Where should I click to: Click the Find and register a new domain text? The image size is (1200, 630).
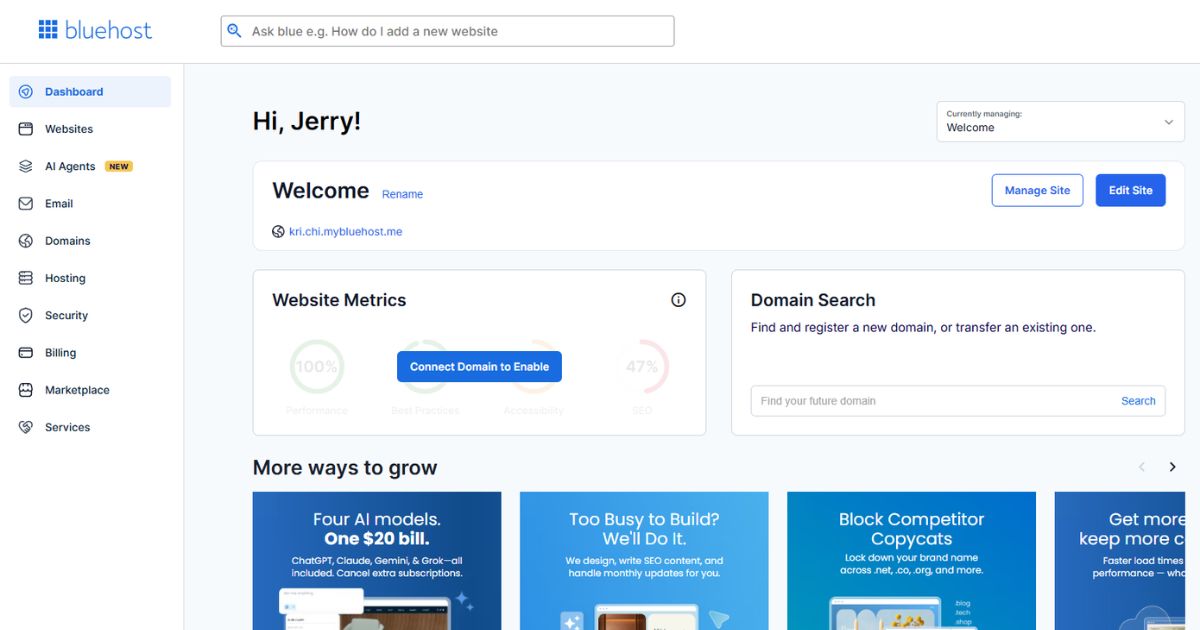point(923,328)
